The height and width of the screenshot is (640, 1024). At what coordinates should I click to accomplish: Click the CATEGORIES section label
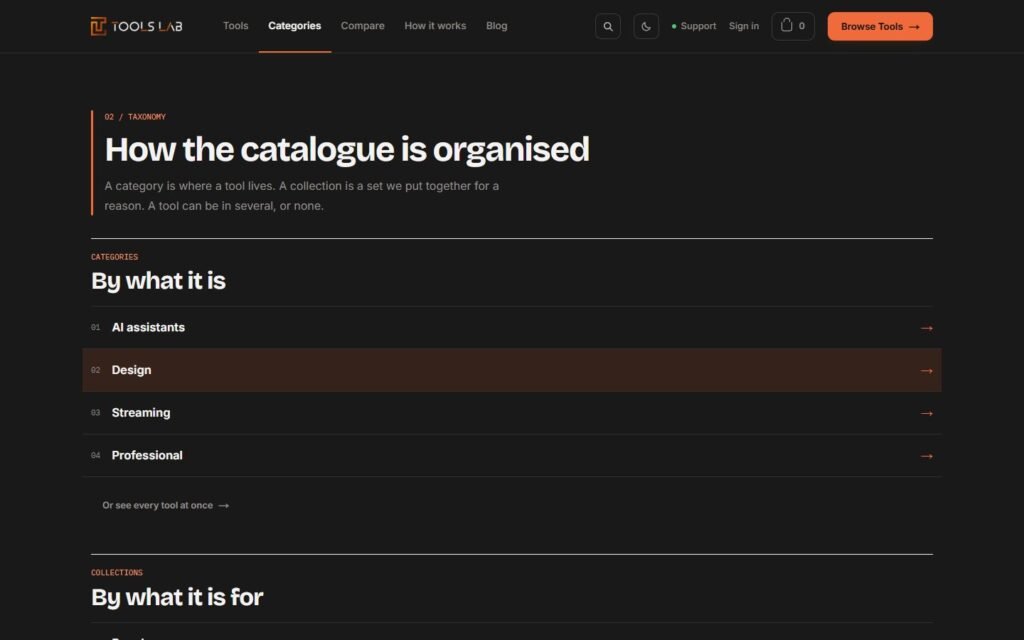click(x=114, y=257)
